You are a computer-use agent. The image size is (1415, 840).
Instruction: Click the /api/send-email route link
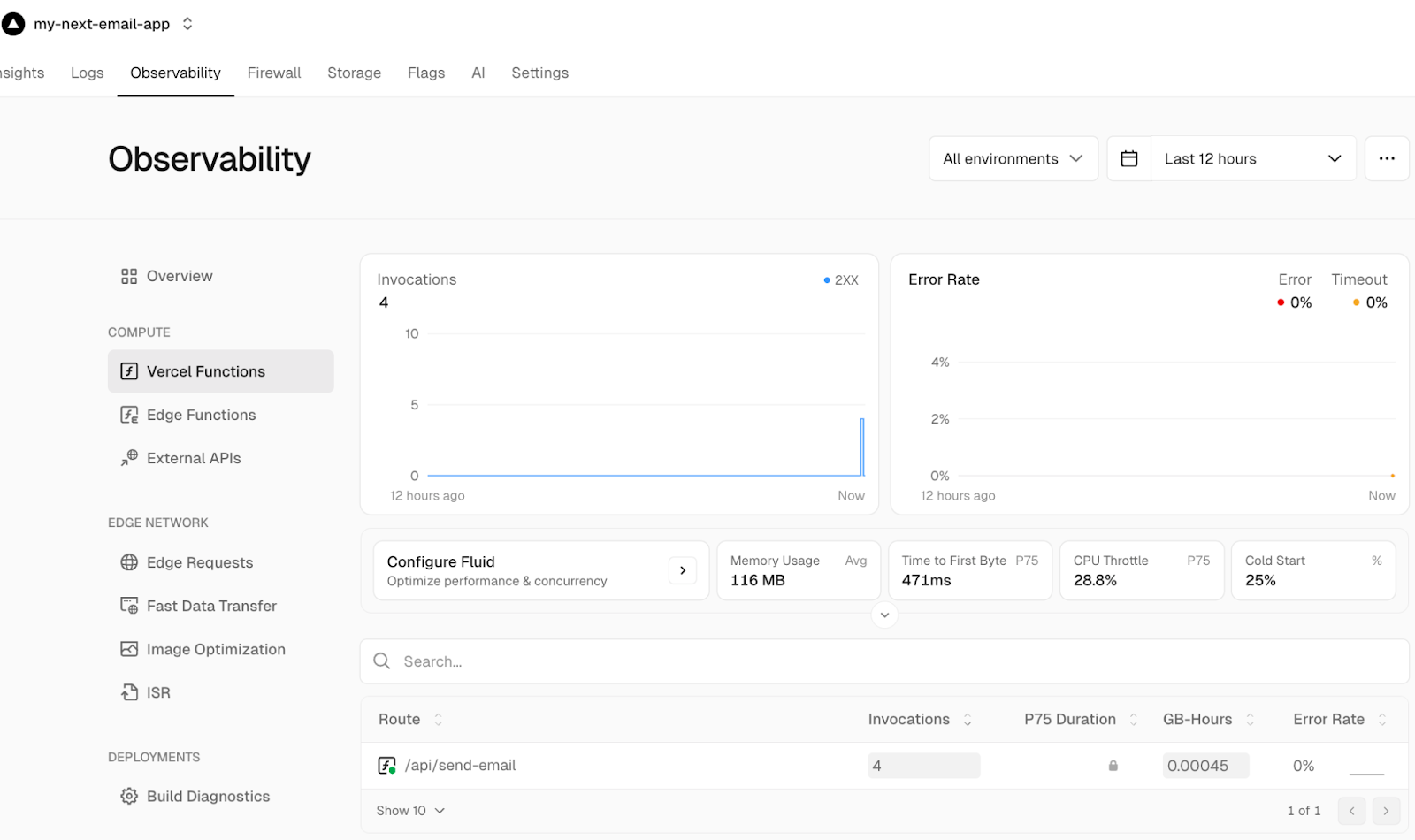pos(461,765)
